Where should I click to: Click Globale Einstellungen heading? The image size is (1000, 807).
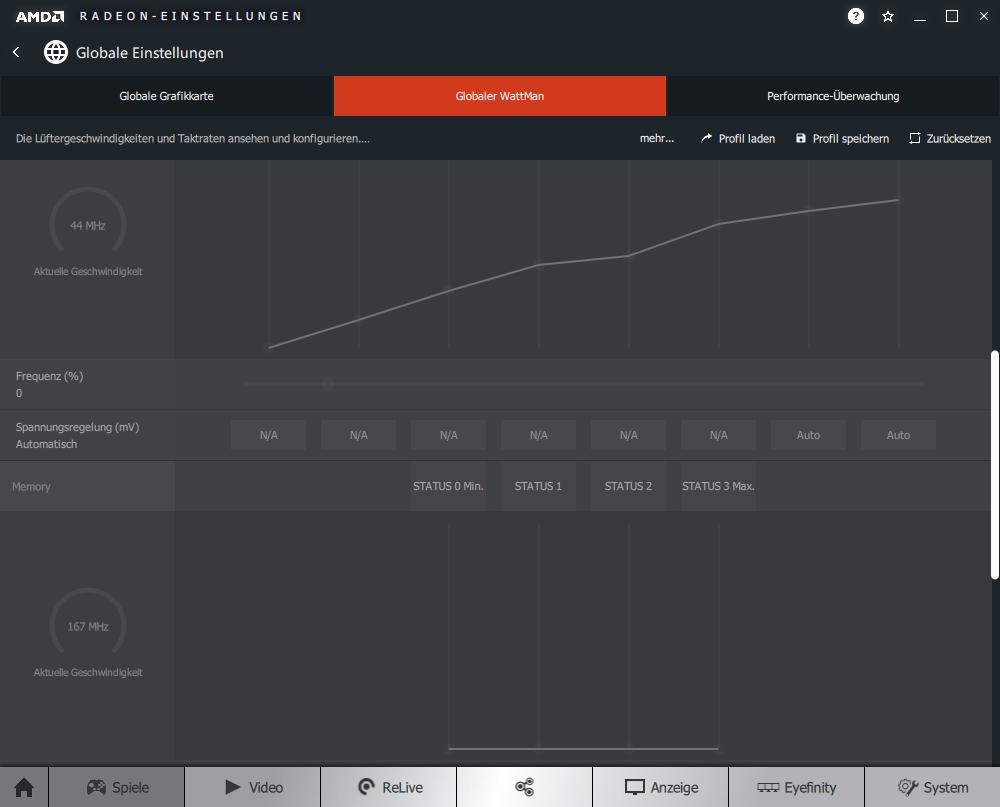150,53
